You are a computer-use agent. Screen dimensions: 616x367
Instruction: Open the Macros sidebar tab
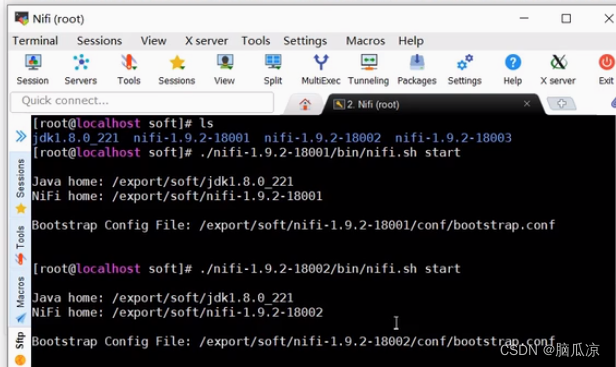[20, 299]
